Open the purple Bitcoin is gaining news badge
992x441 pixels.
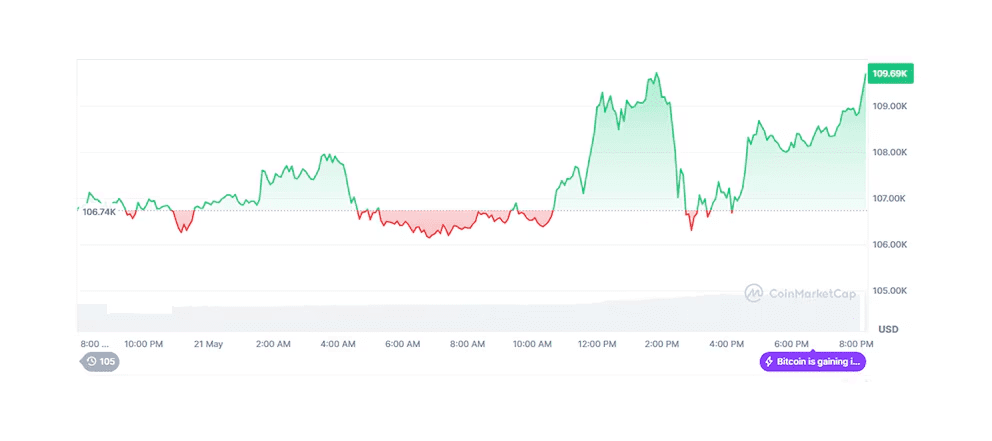click(x=813, y=361)
